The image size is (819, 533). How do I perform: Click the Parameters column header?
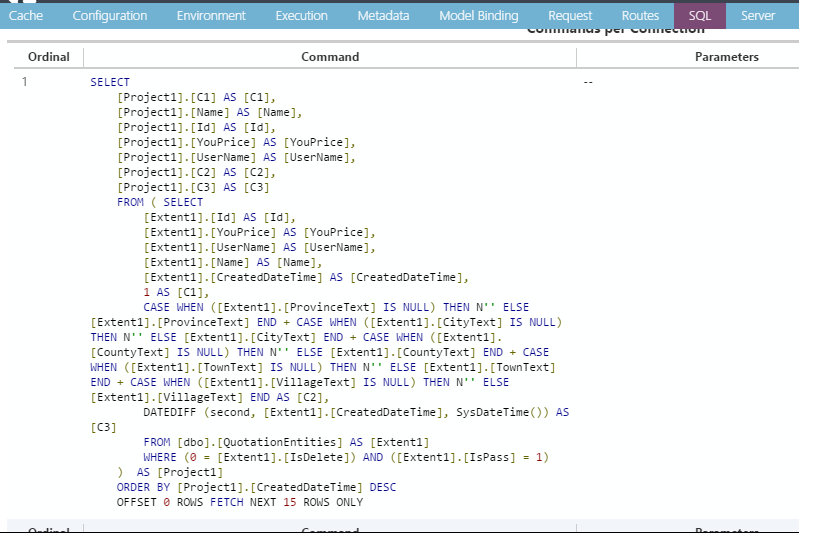pos(727,57)
